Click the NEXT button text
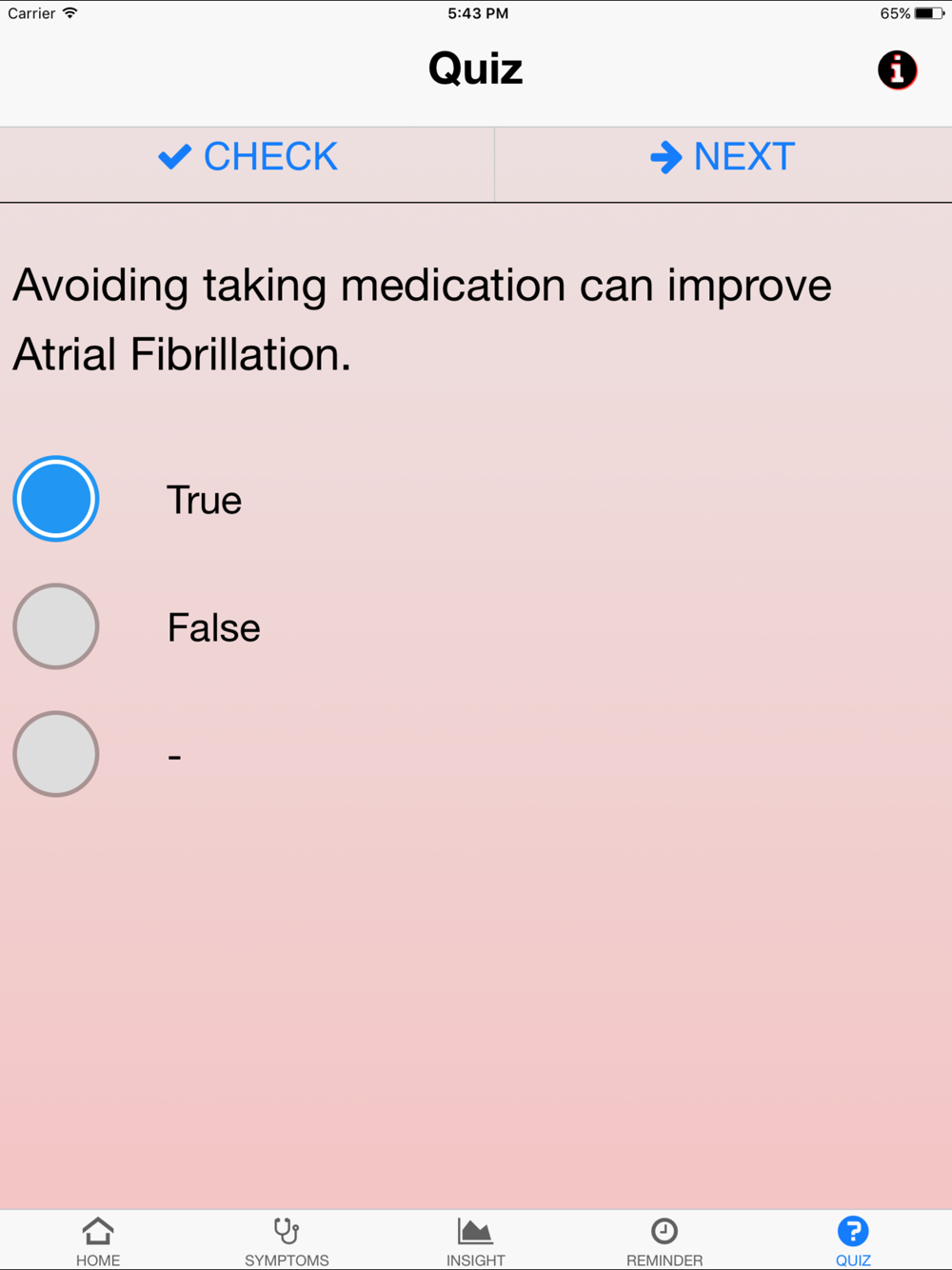 (744, 156)
